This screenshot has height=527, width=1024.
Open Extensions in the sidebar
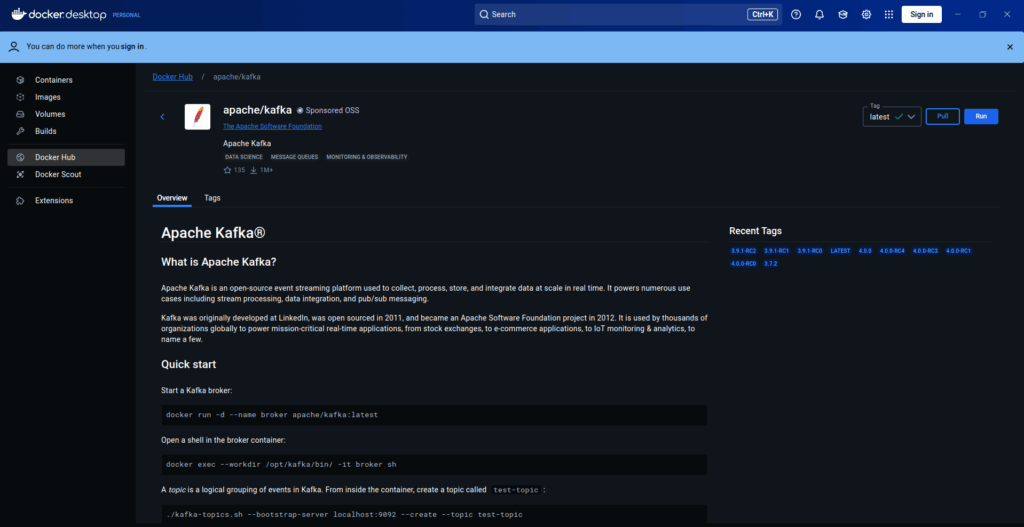[66, 200]
